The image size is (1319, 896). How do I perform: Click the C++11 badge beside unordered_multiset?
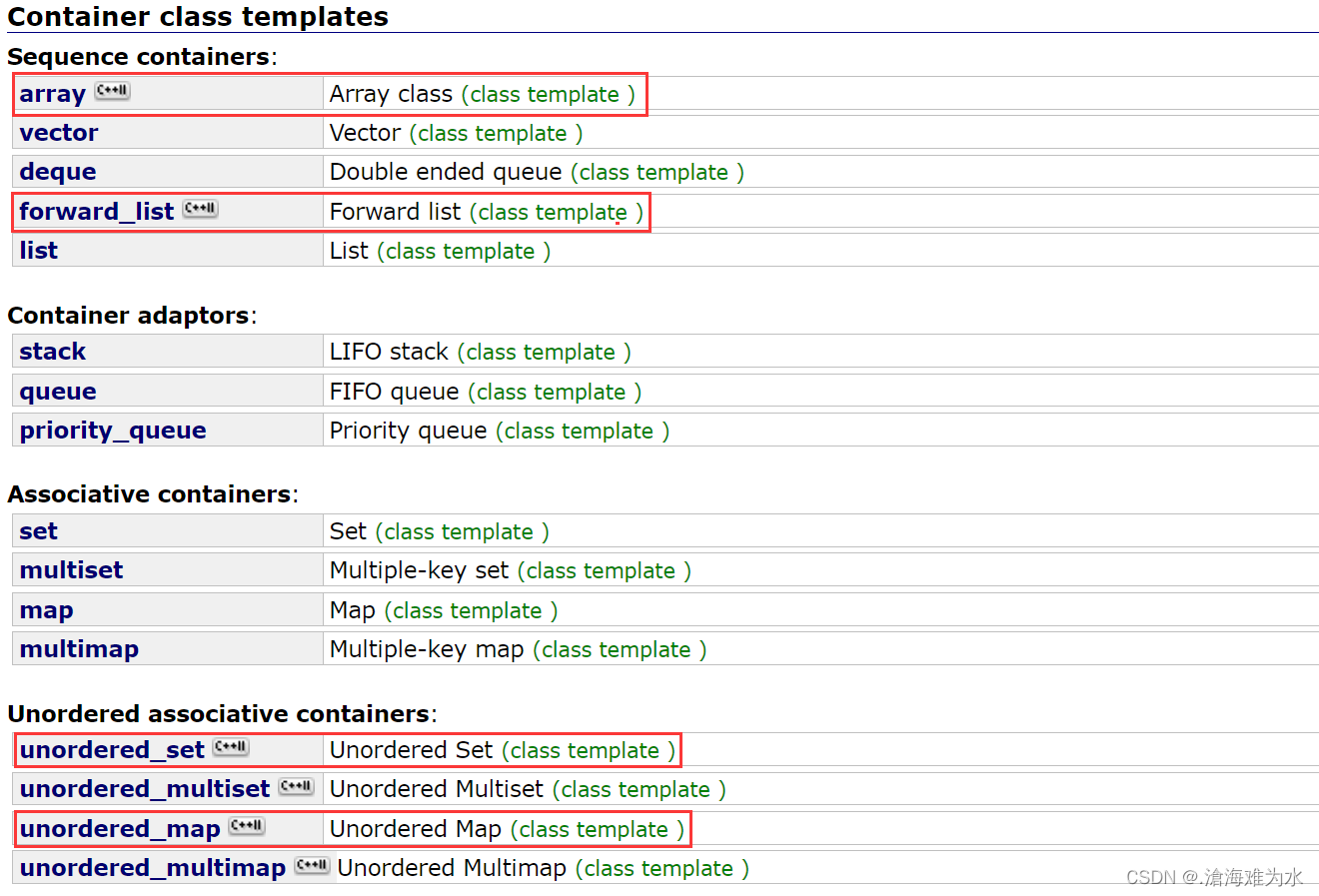pyautogui.click(x=296, y=786)
